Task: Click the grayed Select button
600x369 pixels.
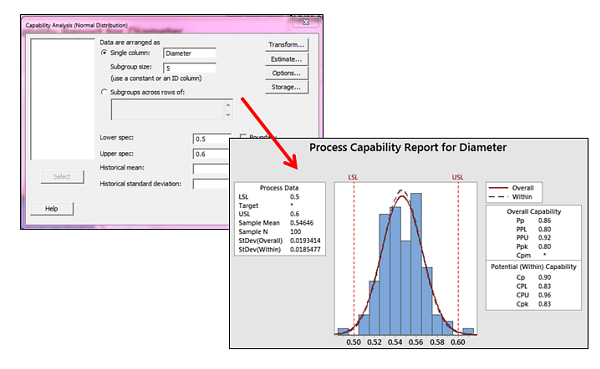Action: tap(62, 176)
